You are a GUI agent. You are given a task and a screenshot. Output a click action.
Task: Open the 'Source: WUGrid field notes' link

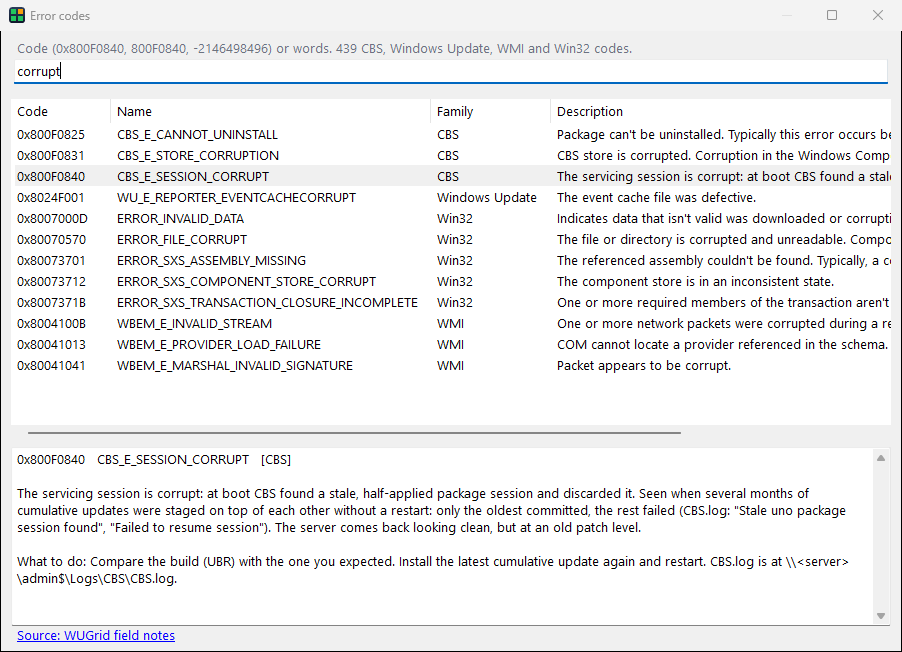(x=96, y=635)
